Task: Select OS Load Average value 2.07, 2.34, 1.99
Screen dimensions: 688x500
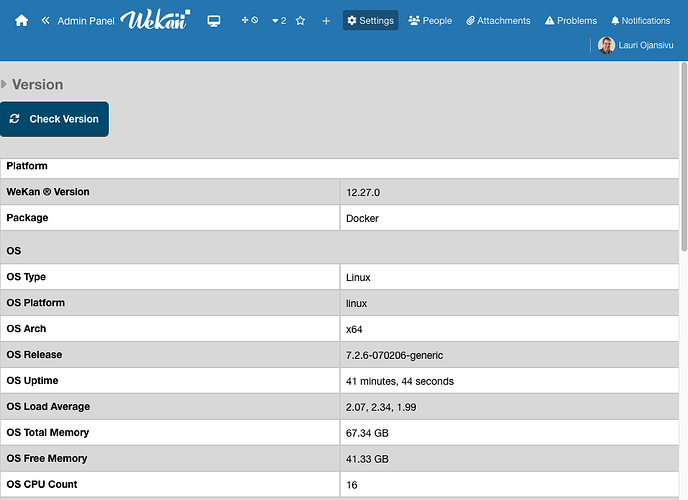Action: pos(381,407)
